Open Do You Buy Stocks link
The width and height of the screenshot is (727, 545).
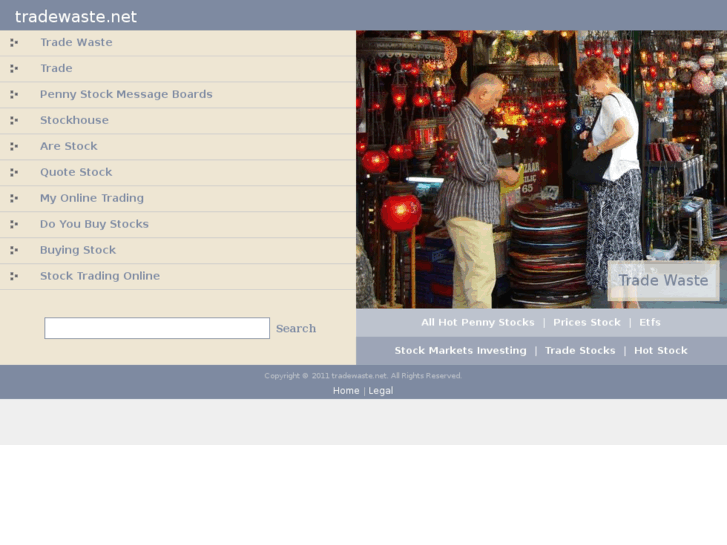(x=94, y=224)
